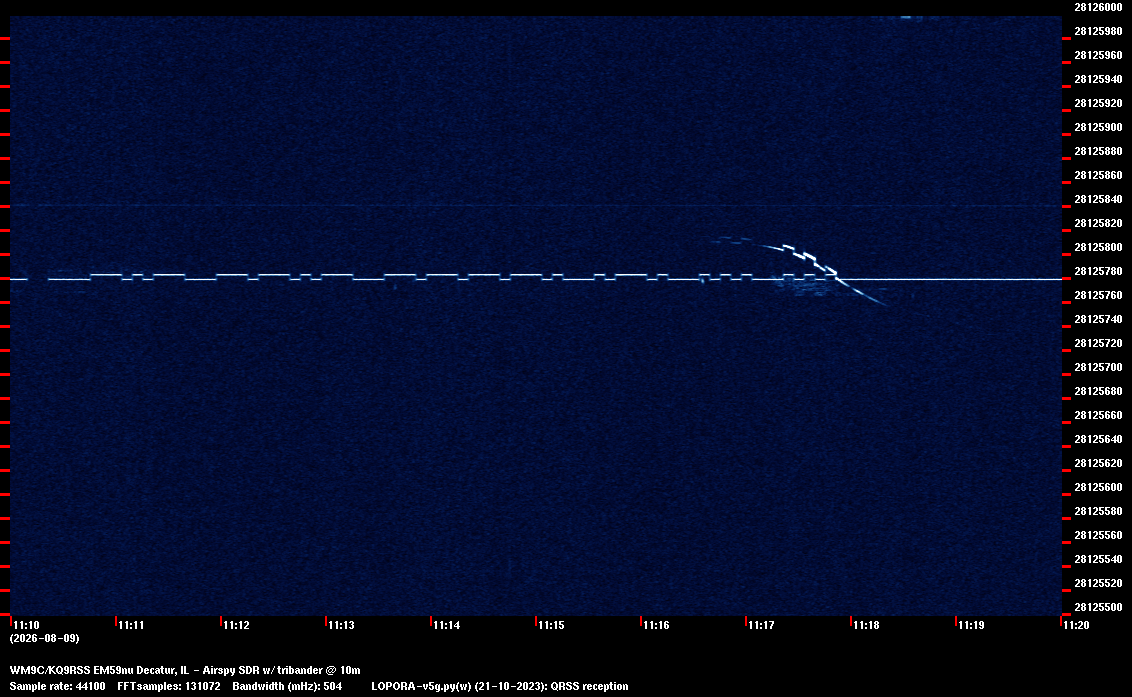Click the date (2026-08-09) label
The width and height of the screenshot is (1132, 697).
tap(44, 638)
